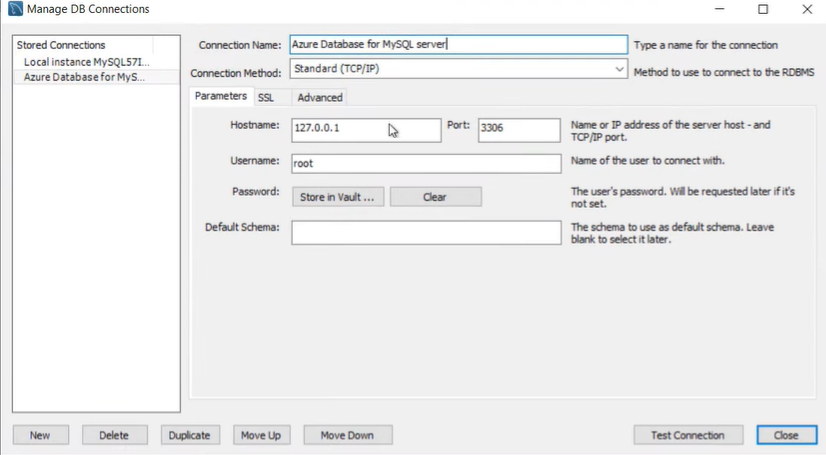826x455 pixels.
Task: Click the Username field containing root
Action: (426, 163)
